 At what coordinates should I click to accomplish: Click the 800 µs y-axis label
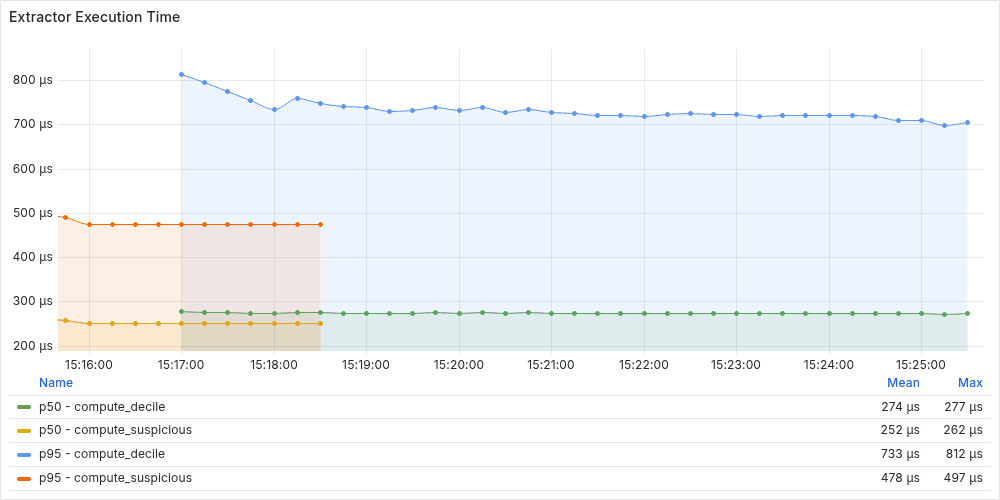pyautogui.click(x=33, y=80)
